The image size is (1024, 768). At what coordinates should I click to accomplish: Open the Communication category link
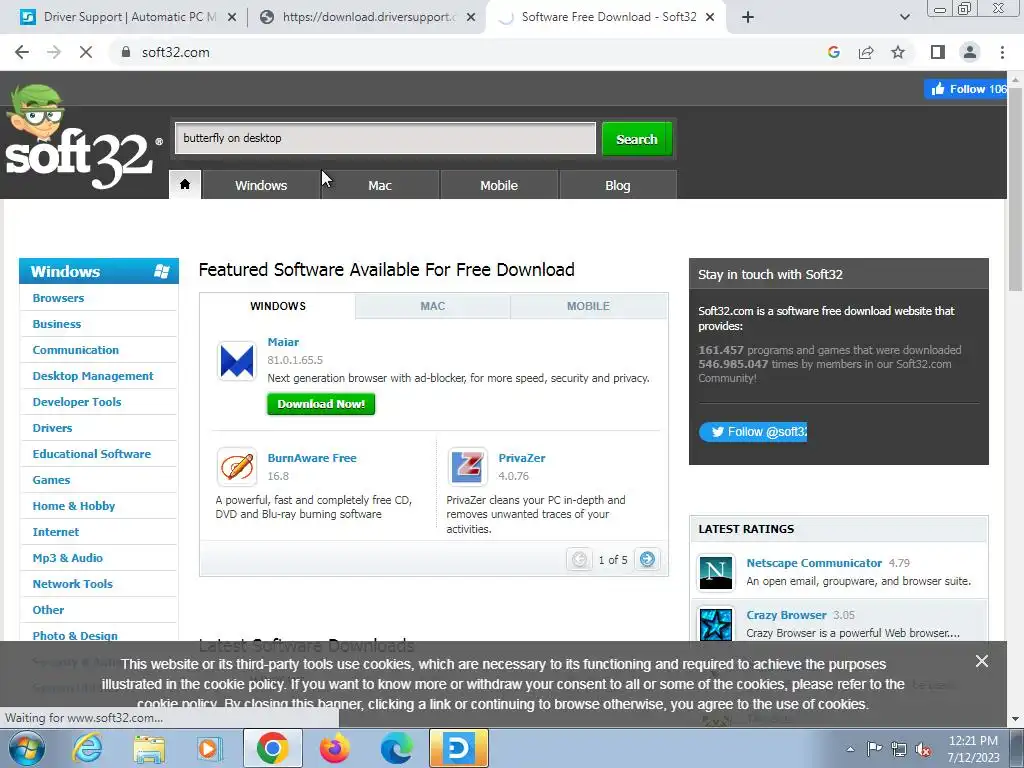(76, 350)
